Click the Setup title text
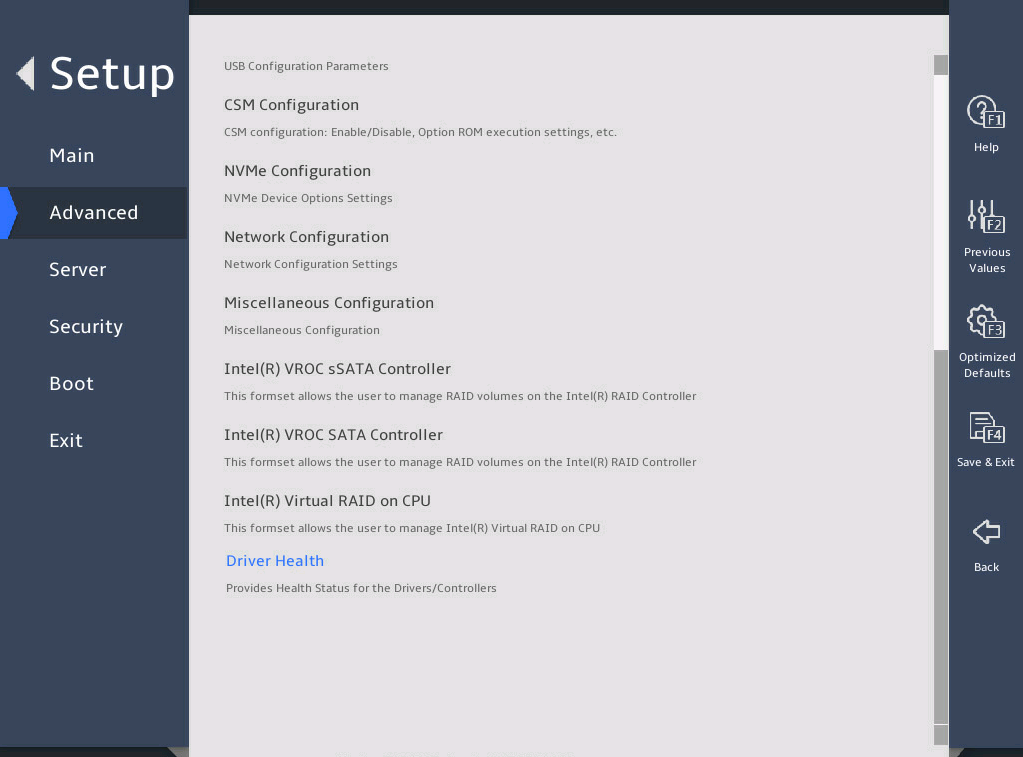Image resolution: width=1023 pixels, height=757 pixels. coord(112,74)
